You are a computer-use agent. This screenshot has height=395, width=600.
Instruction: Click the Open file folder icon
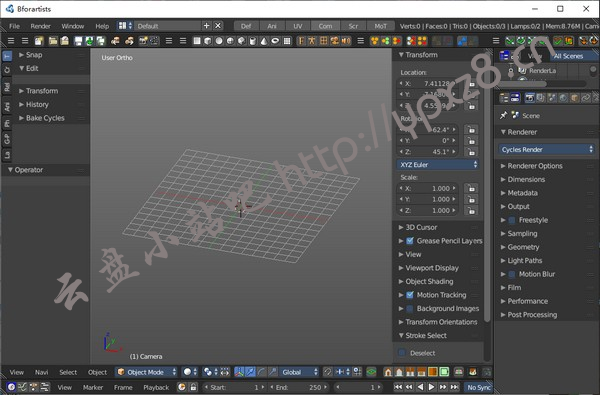pos(53,41)
